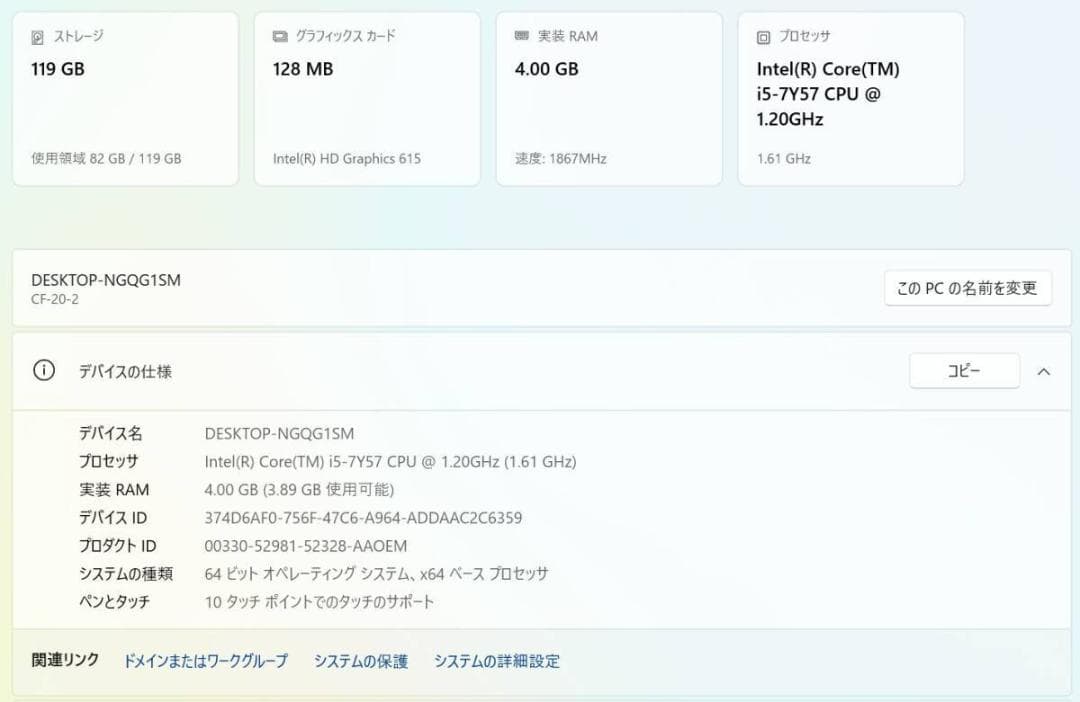Open システムの詳細設定 link
The width and height of the screenshot is (1080, 702).
tap(497, 661)
